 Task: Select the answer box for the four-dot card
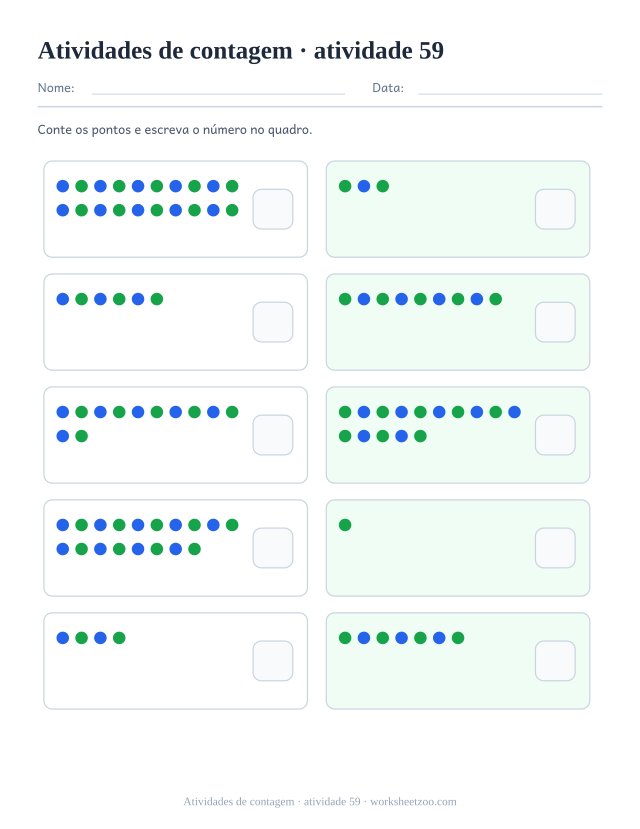coord(273,661)
